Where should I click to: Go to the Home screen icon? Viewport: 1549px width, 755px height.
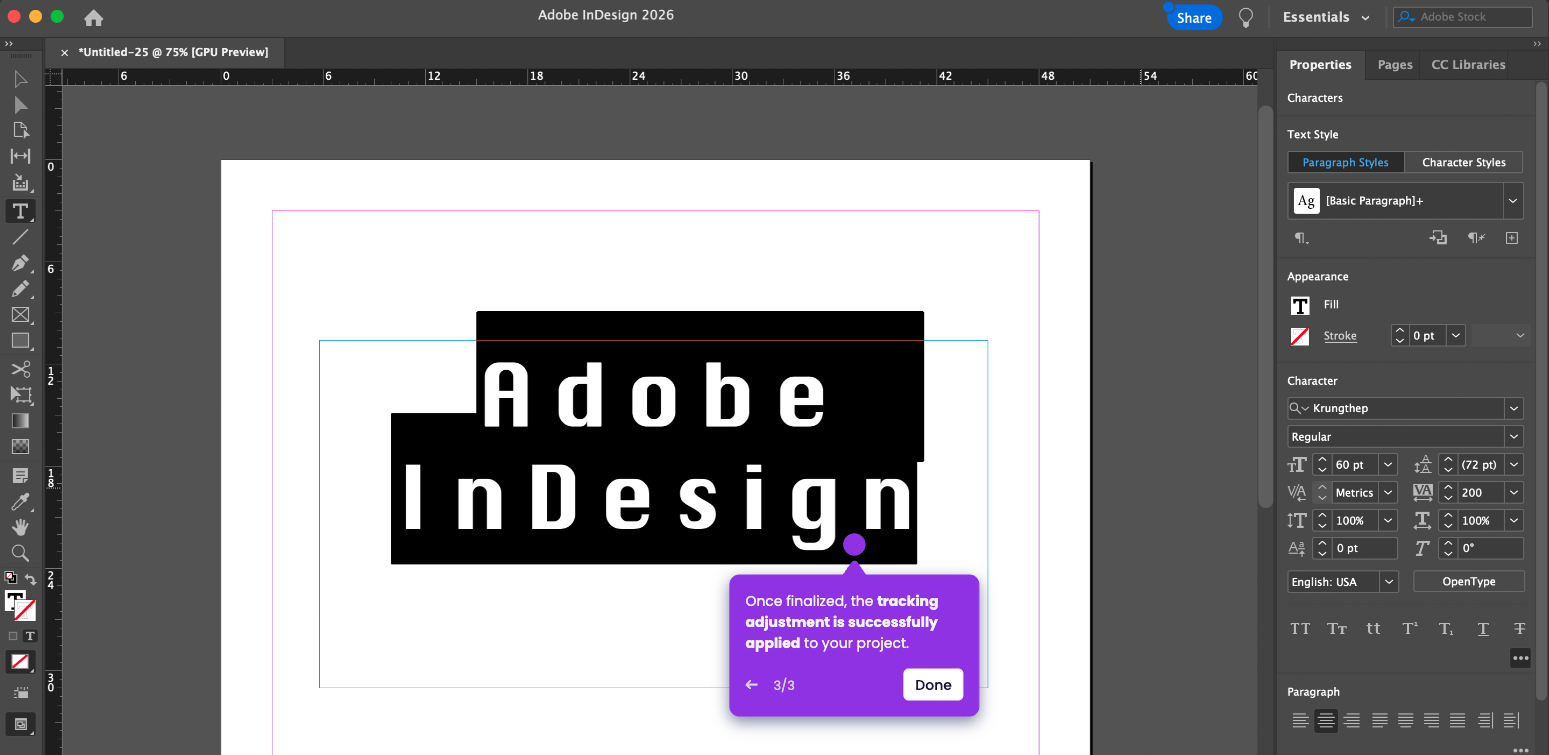coord(93,17)
